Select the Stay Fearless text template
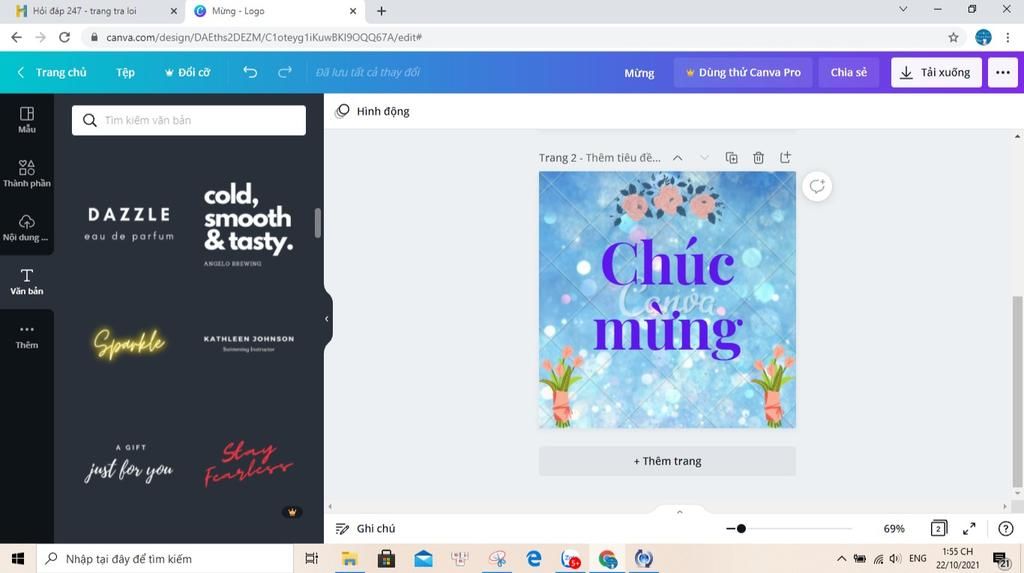Image resolution: width=1024 pixels, height=573 pixels. (248, 463)
